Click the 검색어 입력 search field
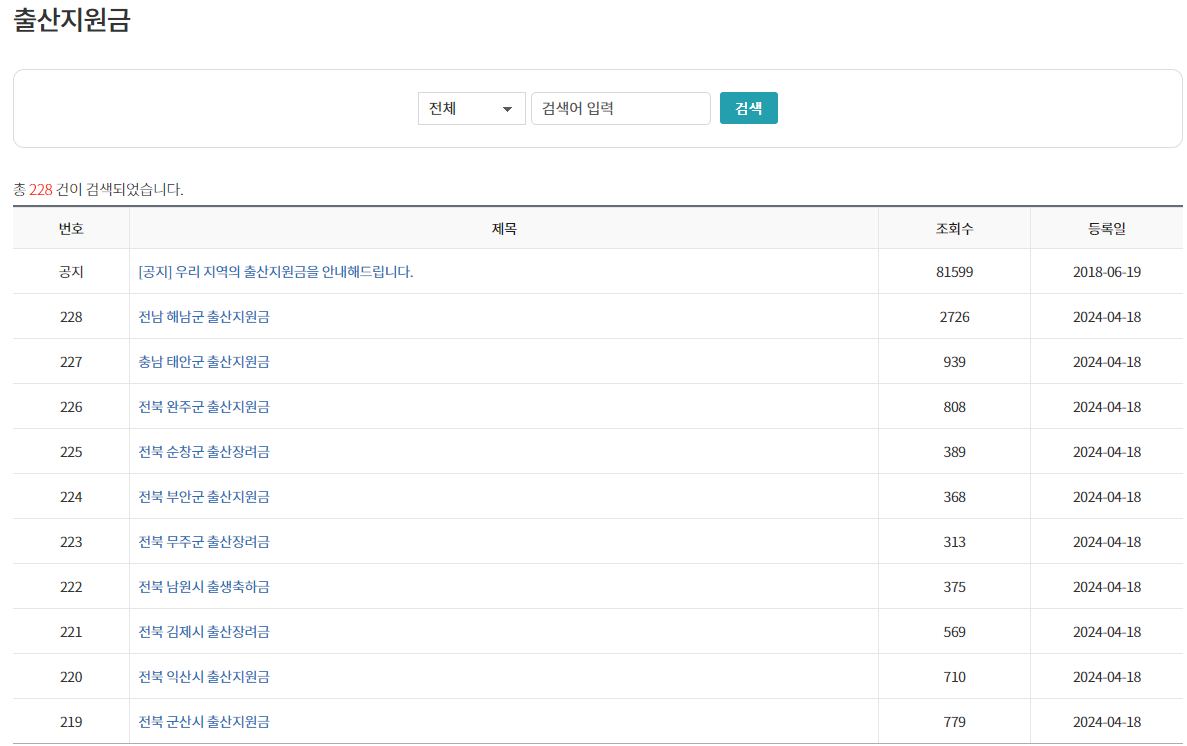 click(x=621, y=108)
